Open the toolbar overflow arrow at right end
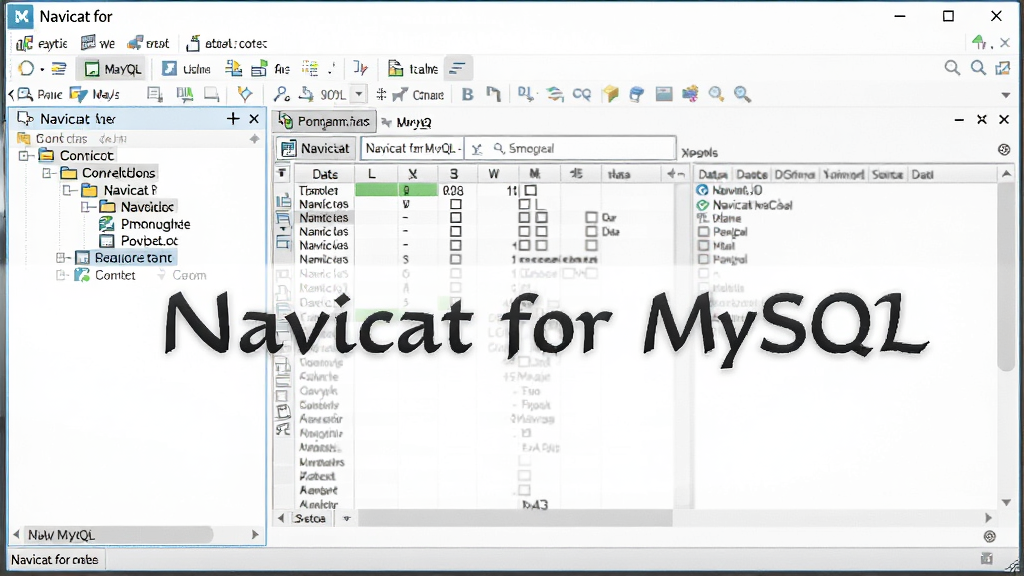Image resolution: width=1024 pixels, height=576 pixels. tap(1006, 95)
